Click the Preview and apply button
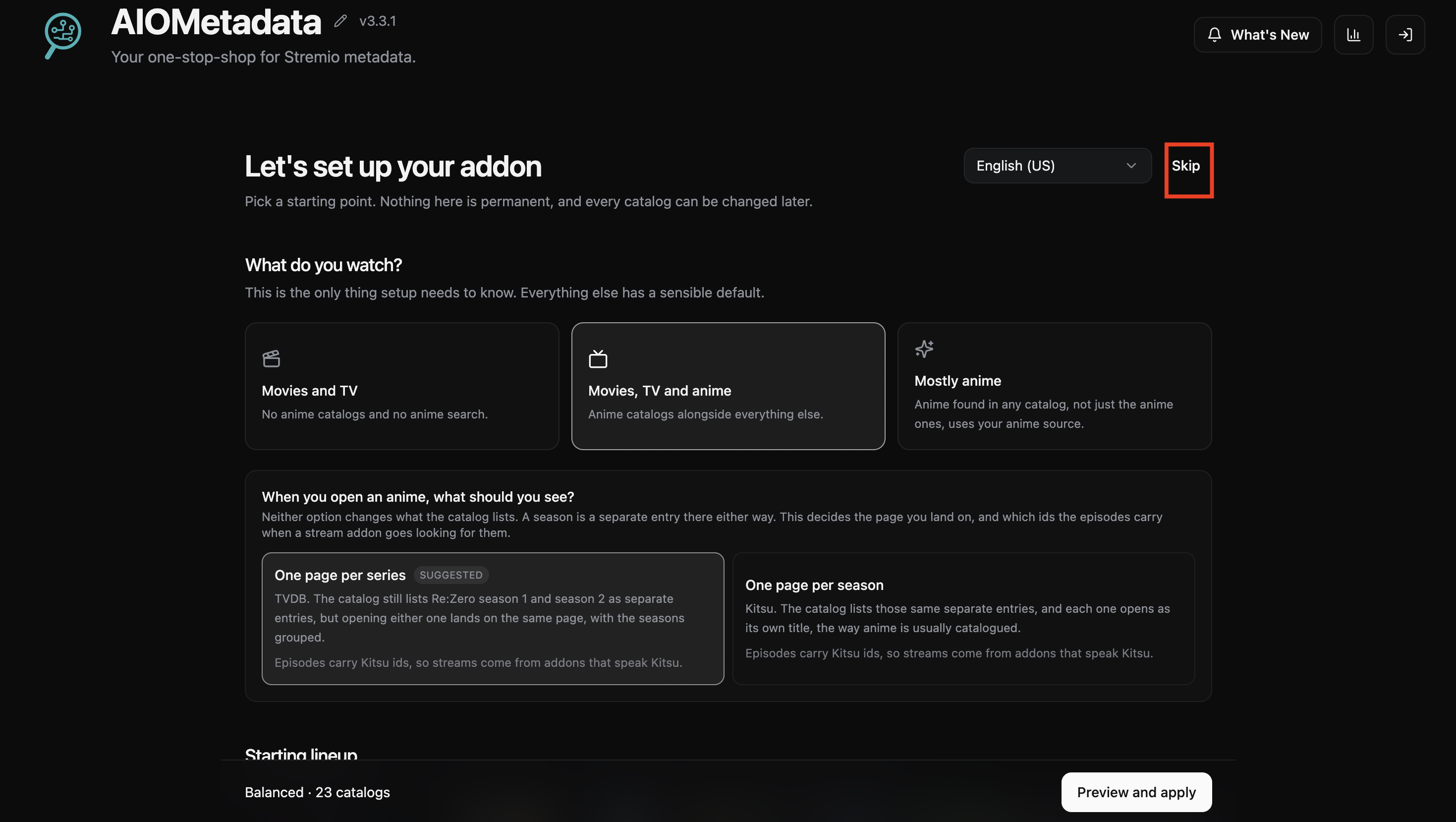1456x822 pixels. point(1136,792)
